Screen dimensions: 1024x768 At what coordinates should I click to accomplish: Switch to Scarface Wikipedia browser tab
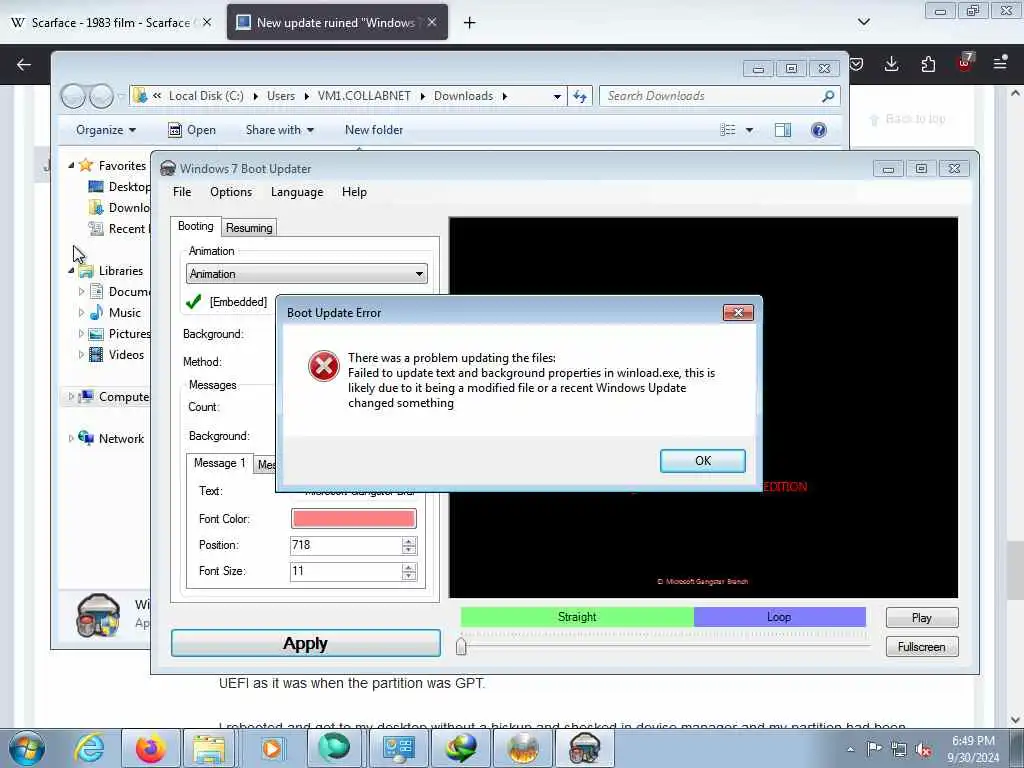click(101, 22)
